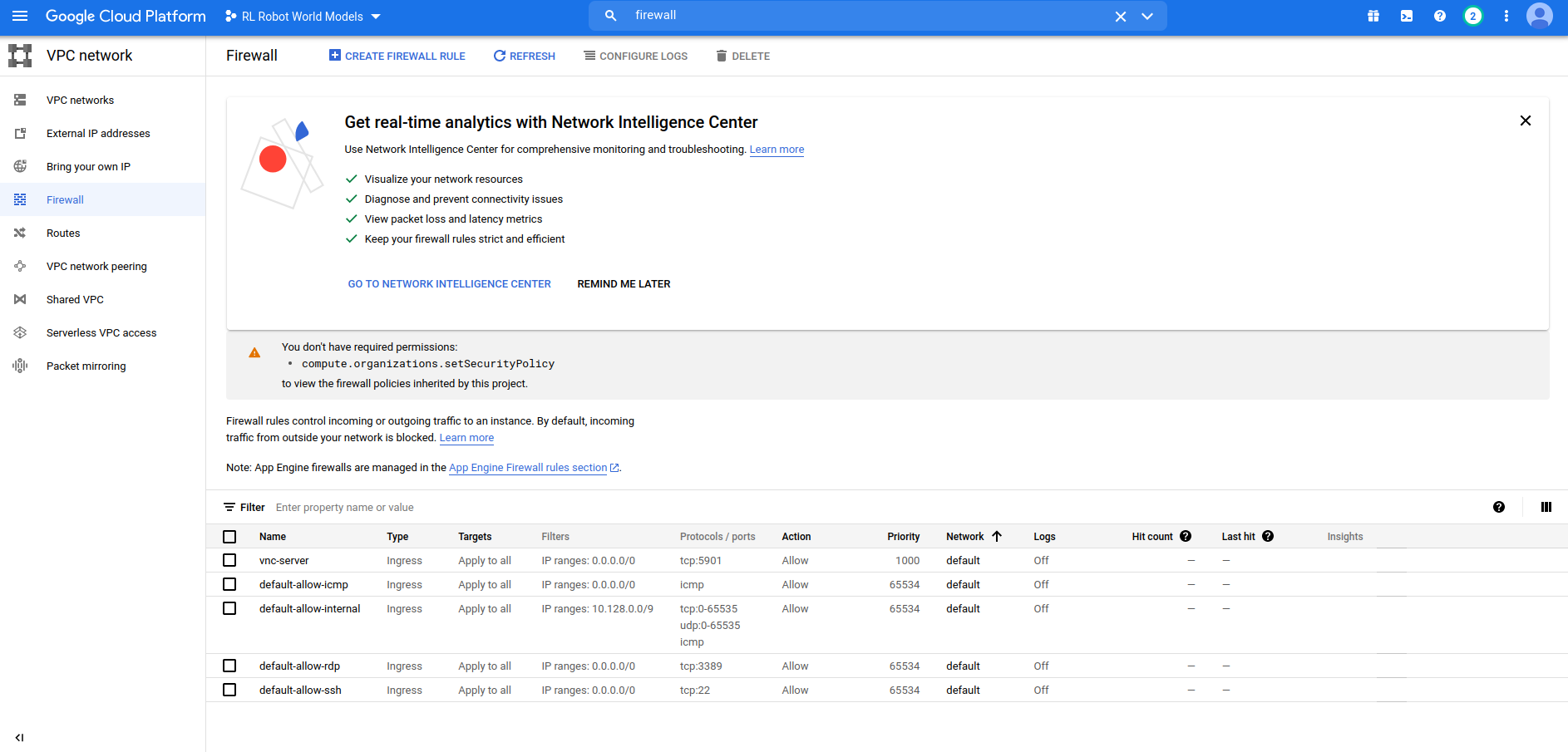Check the default-allow-rdp rule checkbox
This screenshot has height=752, width=1568.
coord(229,666)
